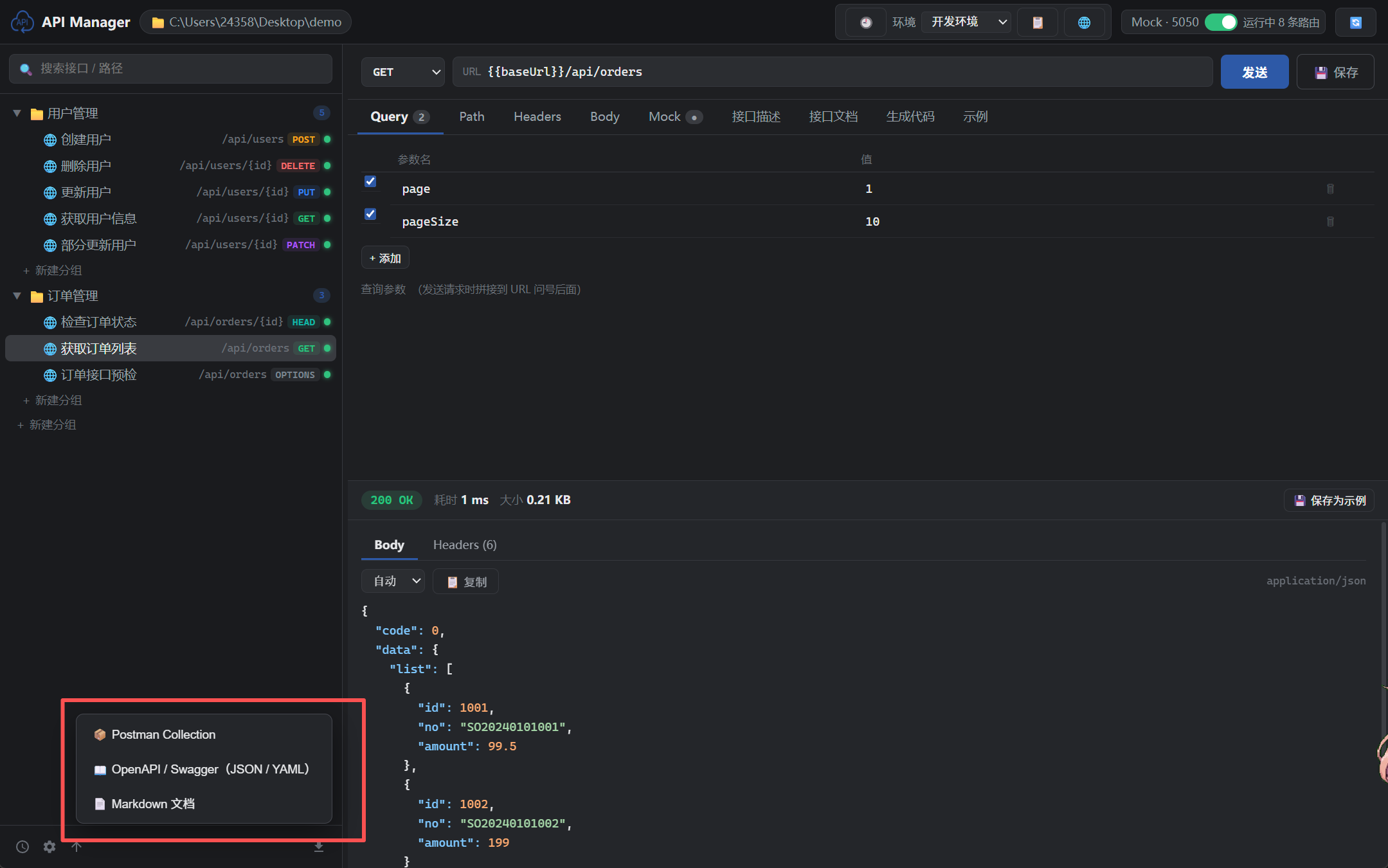
Task: Click the 保存 button
Action: pyautogui.click(x=1335, y=72)
